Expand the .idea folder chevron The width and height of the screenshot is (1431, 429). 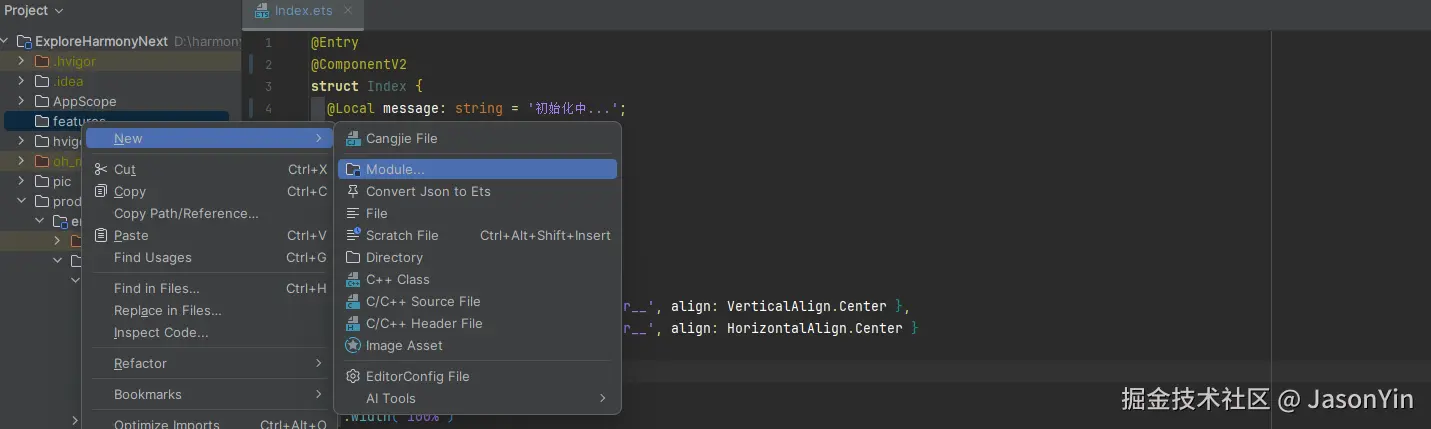coord(21,81)
